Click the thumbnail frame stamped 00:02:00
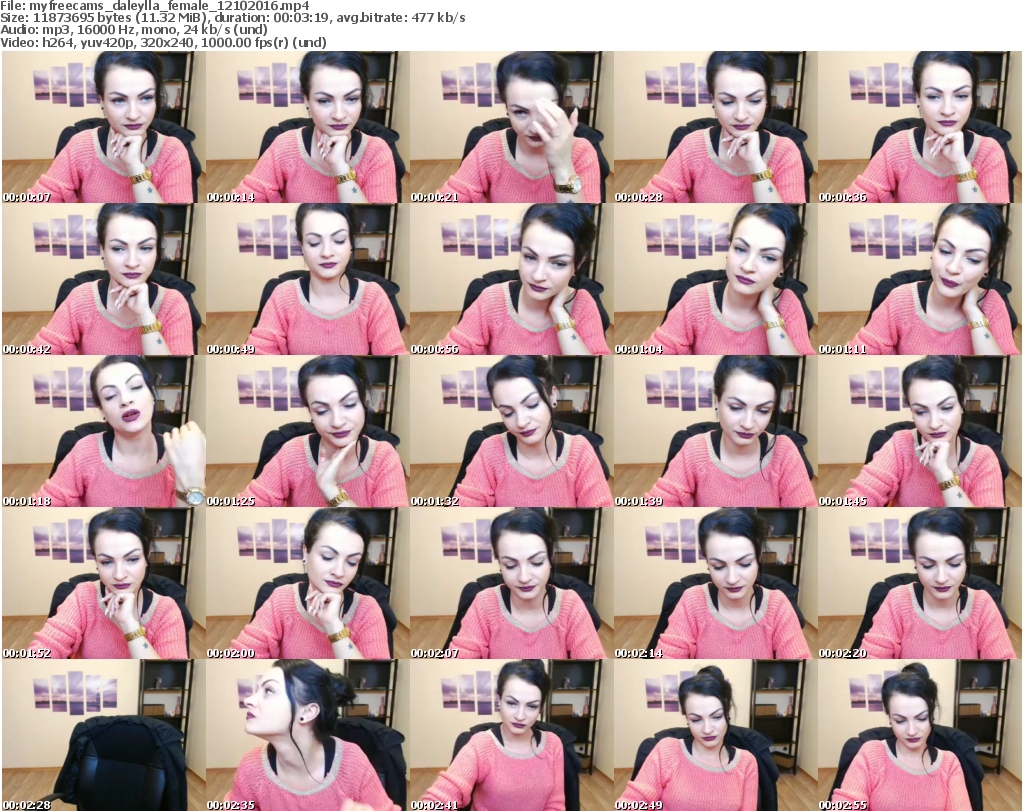This screenshot has height=811, width=1024. coord(308,584)
